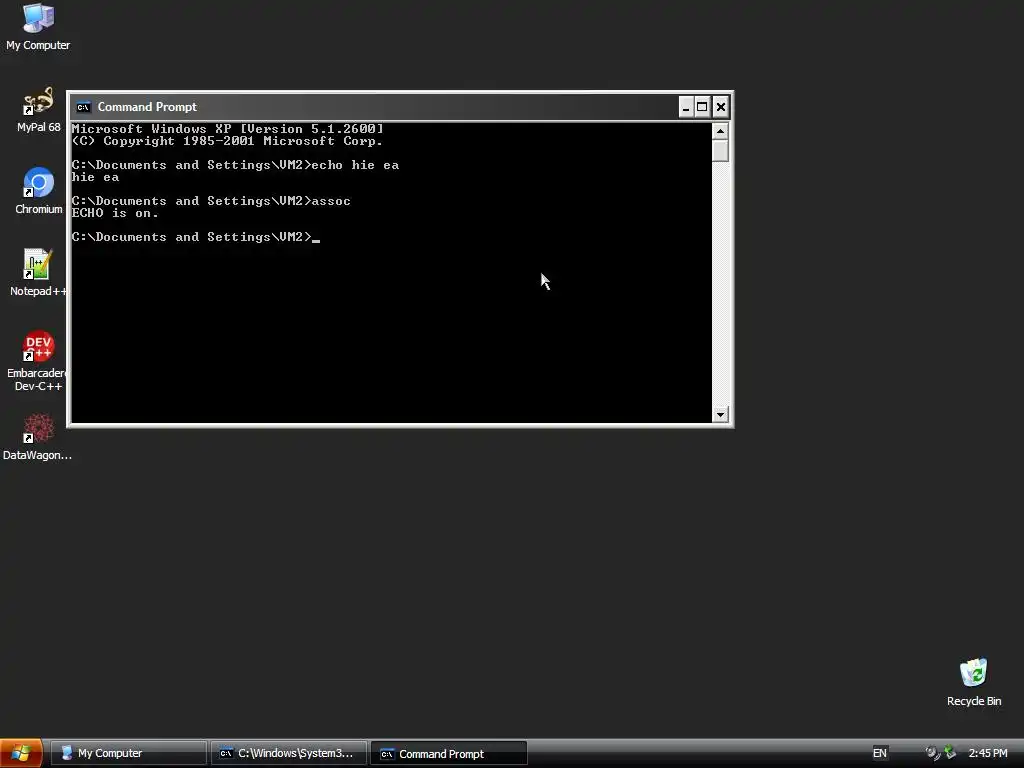This screenshot has width=1024, height=768.
Task: Click the 'ECHO is on.' output line
Action: (x=115, y=213)
